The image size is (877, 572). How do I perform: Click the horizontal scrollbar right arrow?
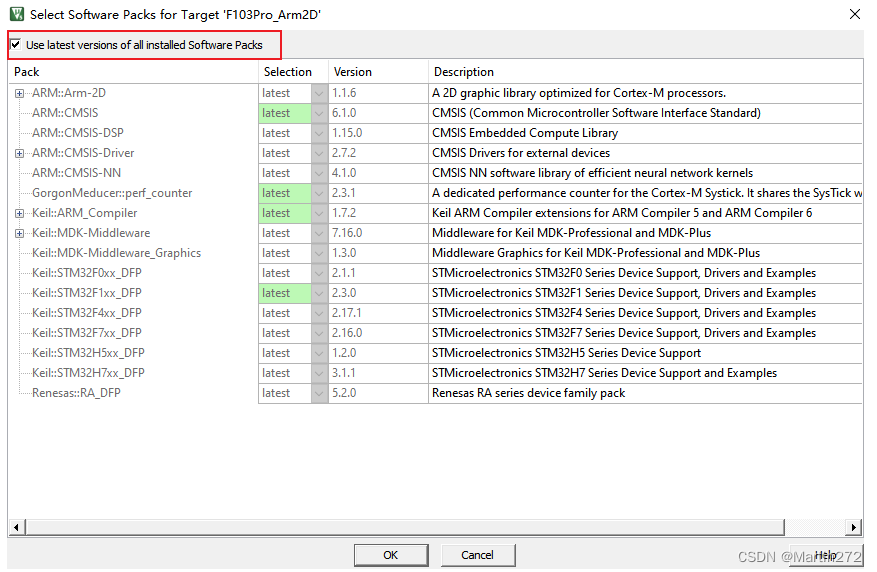[x=854, y=527]
